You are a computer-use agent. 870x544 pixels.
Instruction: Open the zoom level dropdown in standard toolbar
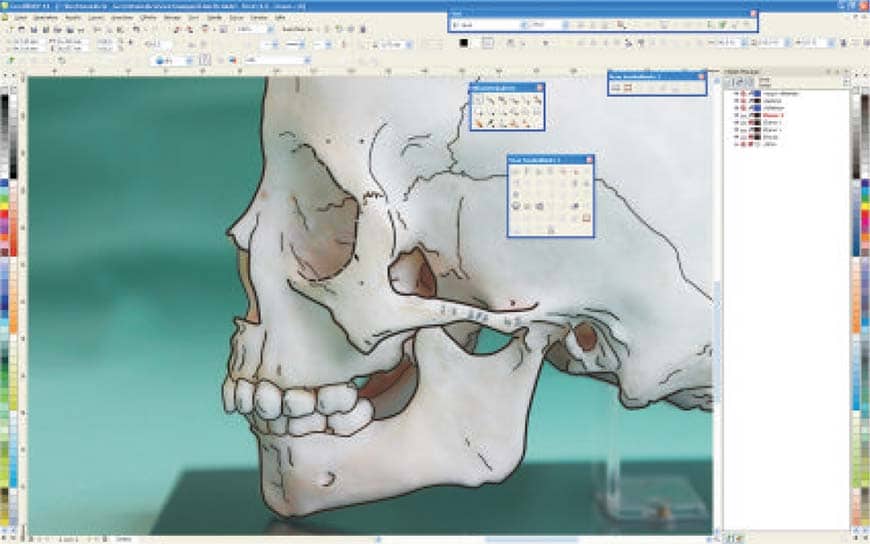tap(270, 30)
